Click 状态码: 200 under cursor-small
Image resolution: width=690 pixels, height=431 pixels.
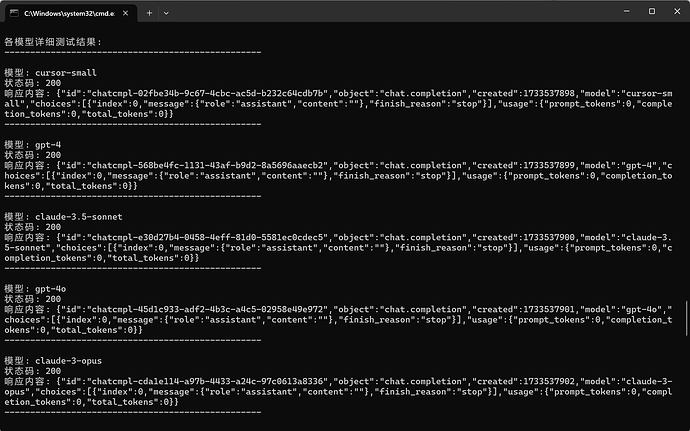(x=33, y=83)
